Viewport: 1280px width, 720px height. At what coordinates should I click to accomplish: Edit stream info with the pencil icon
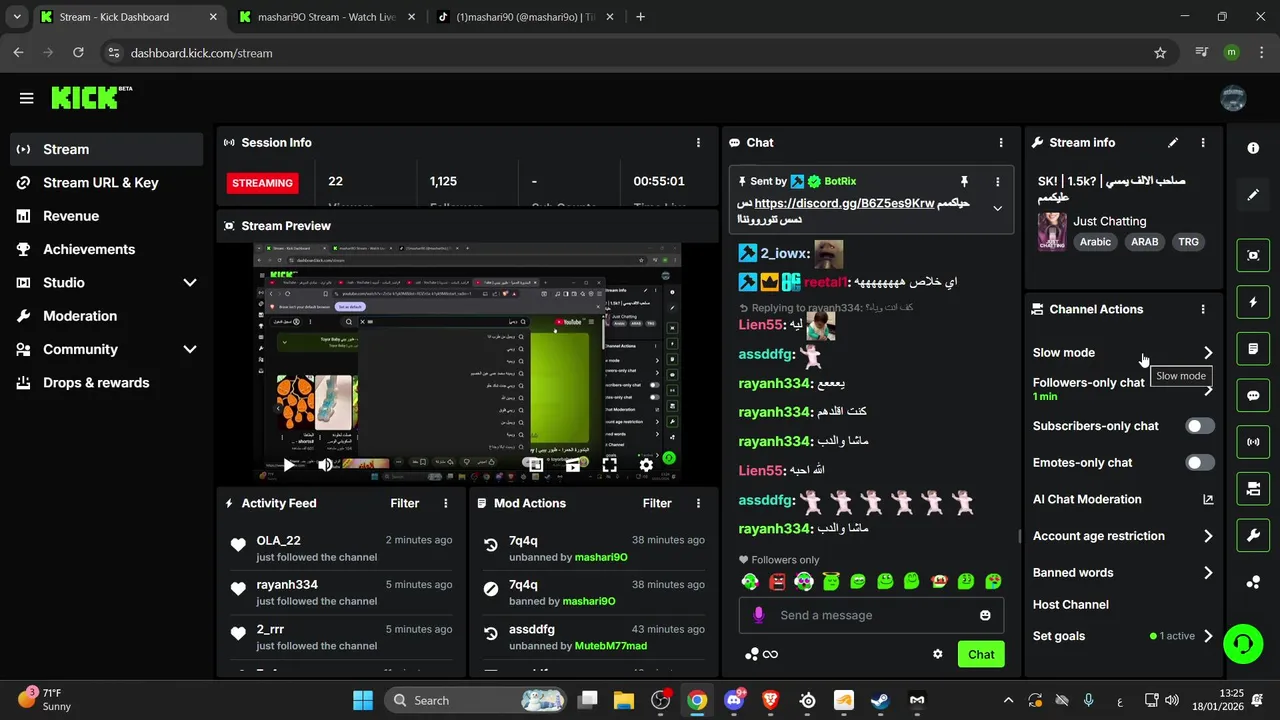[1173, 143]
